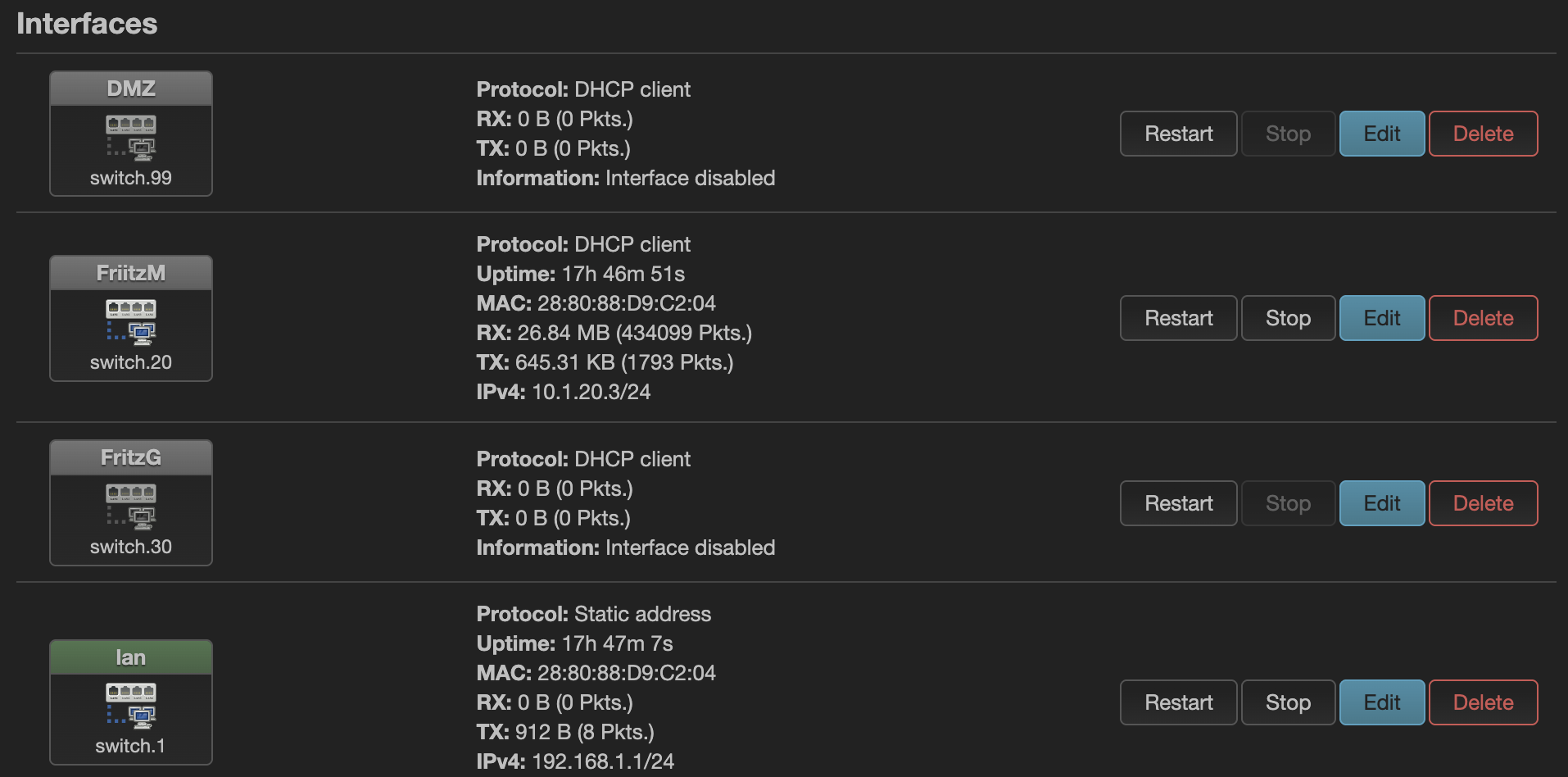The height and width of the screenshot is (777, 1568).
Task: Restart the FritzG interface
Action: point(1178,503)
